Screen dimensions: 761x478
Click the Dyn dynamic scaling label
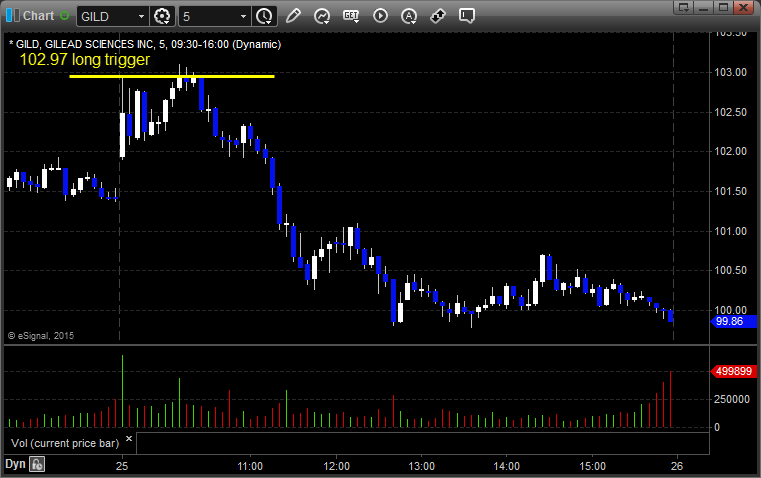(x=15, y=464)
